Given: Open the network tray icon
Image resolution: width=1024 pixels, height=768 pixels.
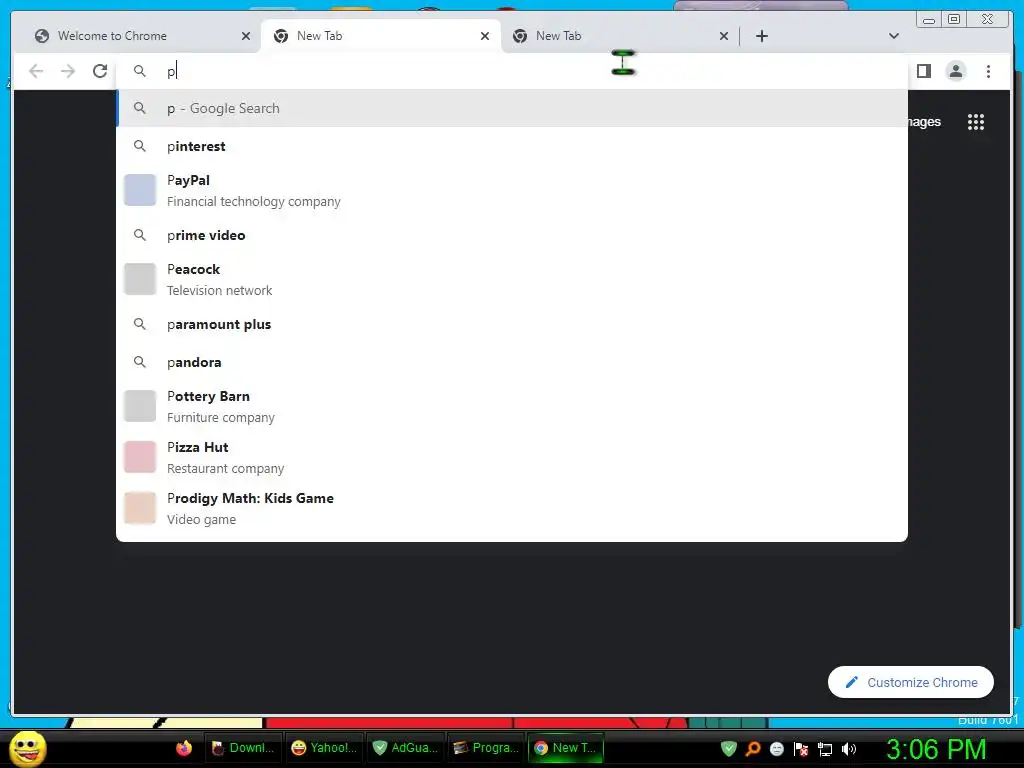Looking at the screenshot, I should click(x=825, y=749).
